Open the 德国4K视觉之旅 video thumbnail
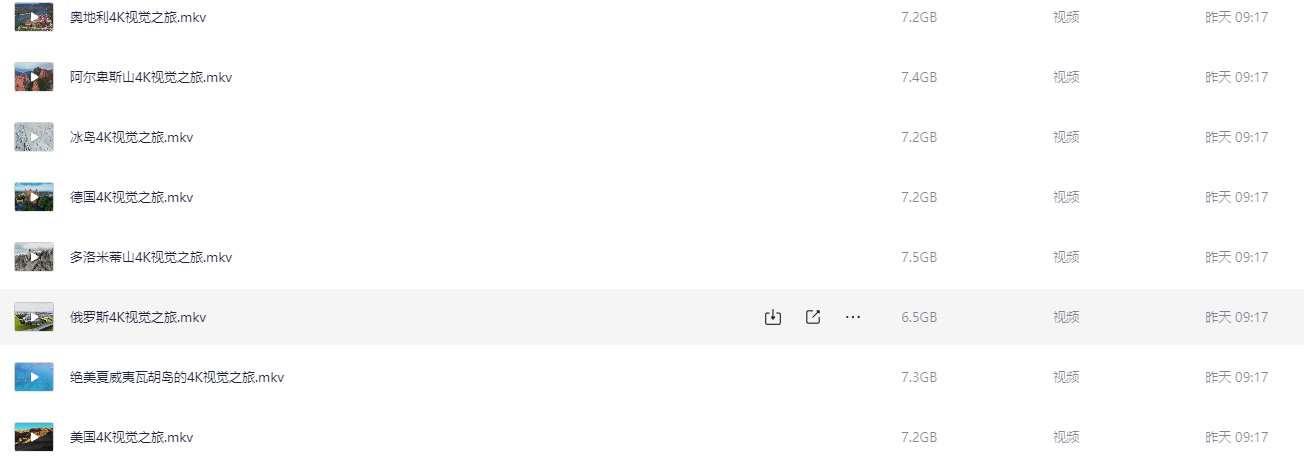1304x466 pixels. click(34, 197)
